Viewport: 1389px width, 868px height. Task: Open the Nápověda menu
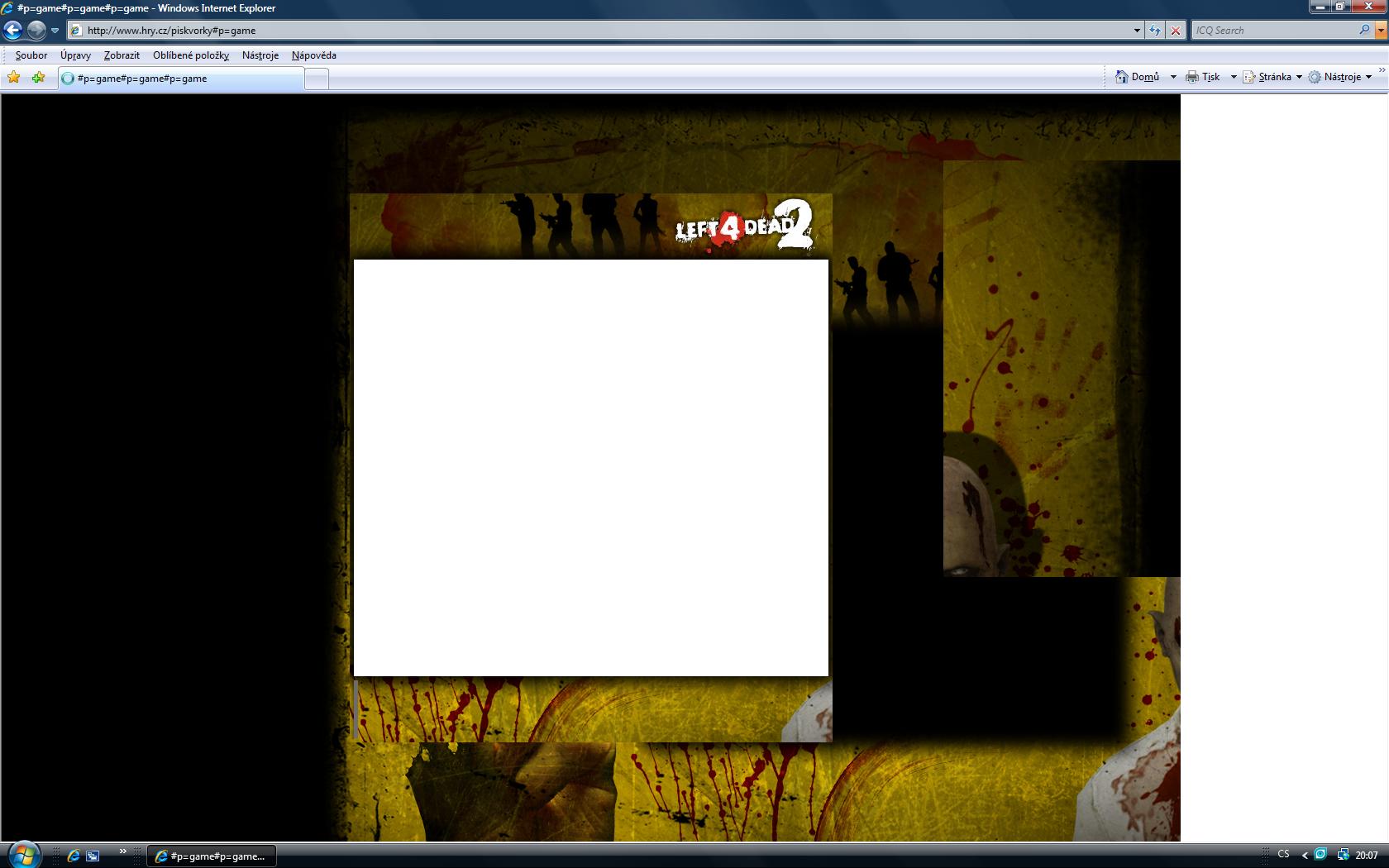[x=314, y=55]
